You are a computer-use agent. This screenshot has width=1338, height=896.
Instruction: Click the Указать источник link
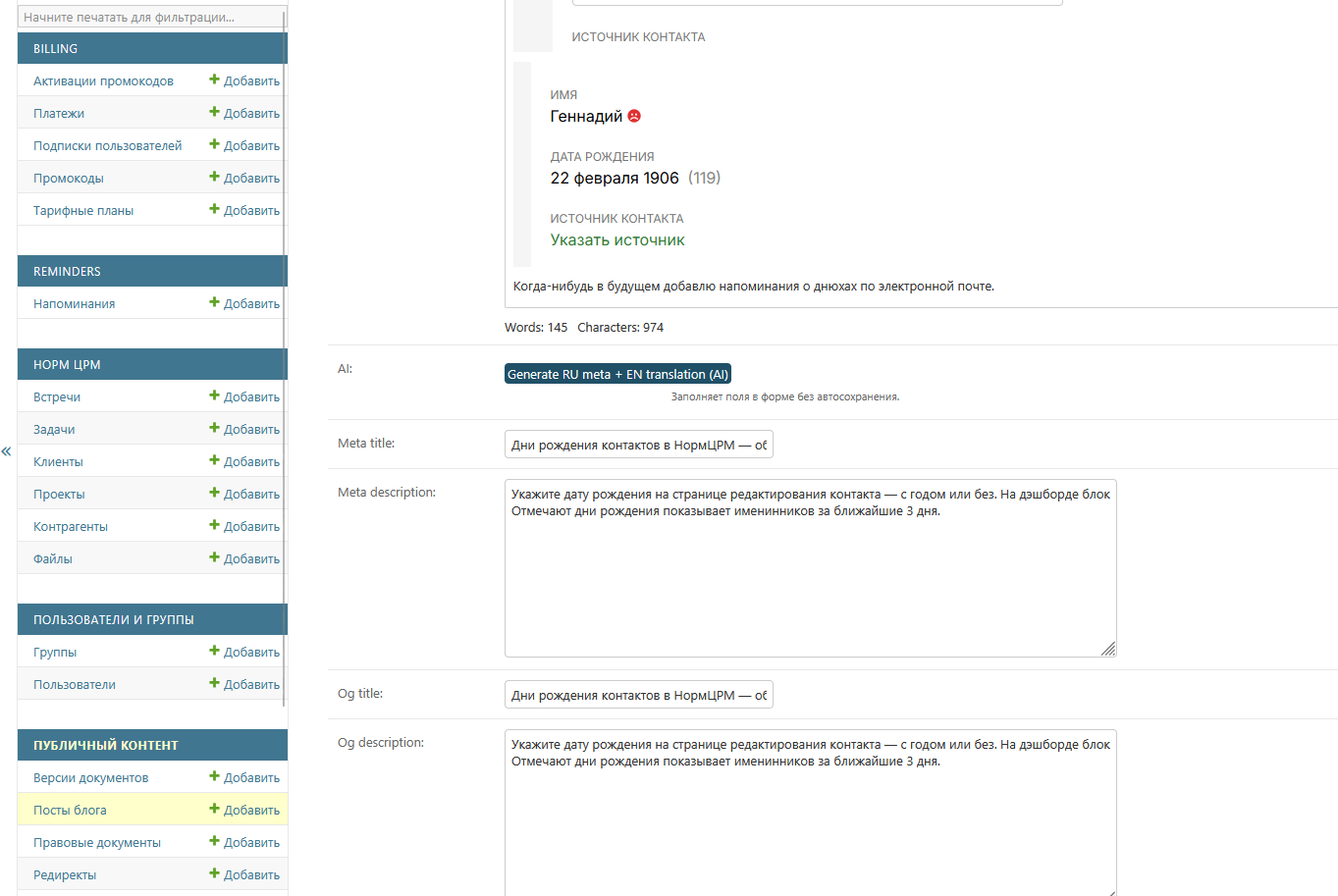[x=617, y=240]
